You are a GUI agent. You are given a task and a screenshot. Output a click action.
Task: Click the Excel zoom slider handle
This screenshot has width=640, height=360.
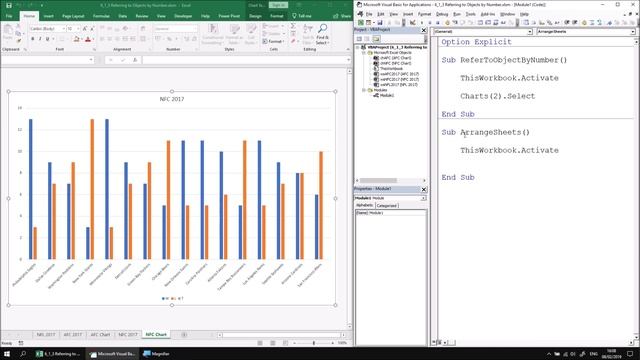pos(313,343)
